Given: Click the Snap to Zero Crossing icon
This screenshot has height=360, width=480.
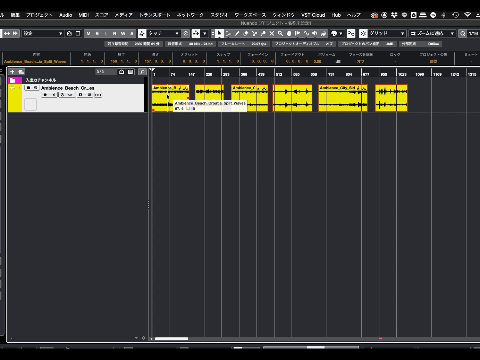Looking at the screenshot, I should [351, 33].
